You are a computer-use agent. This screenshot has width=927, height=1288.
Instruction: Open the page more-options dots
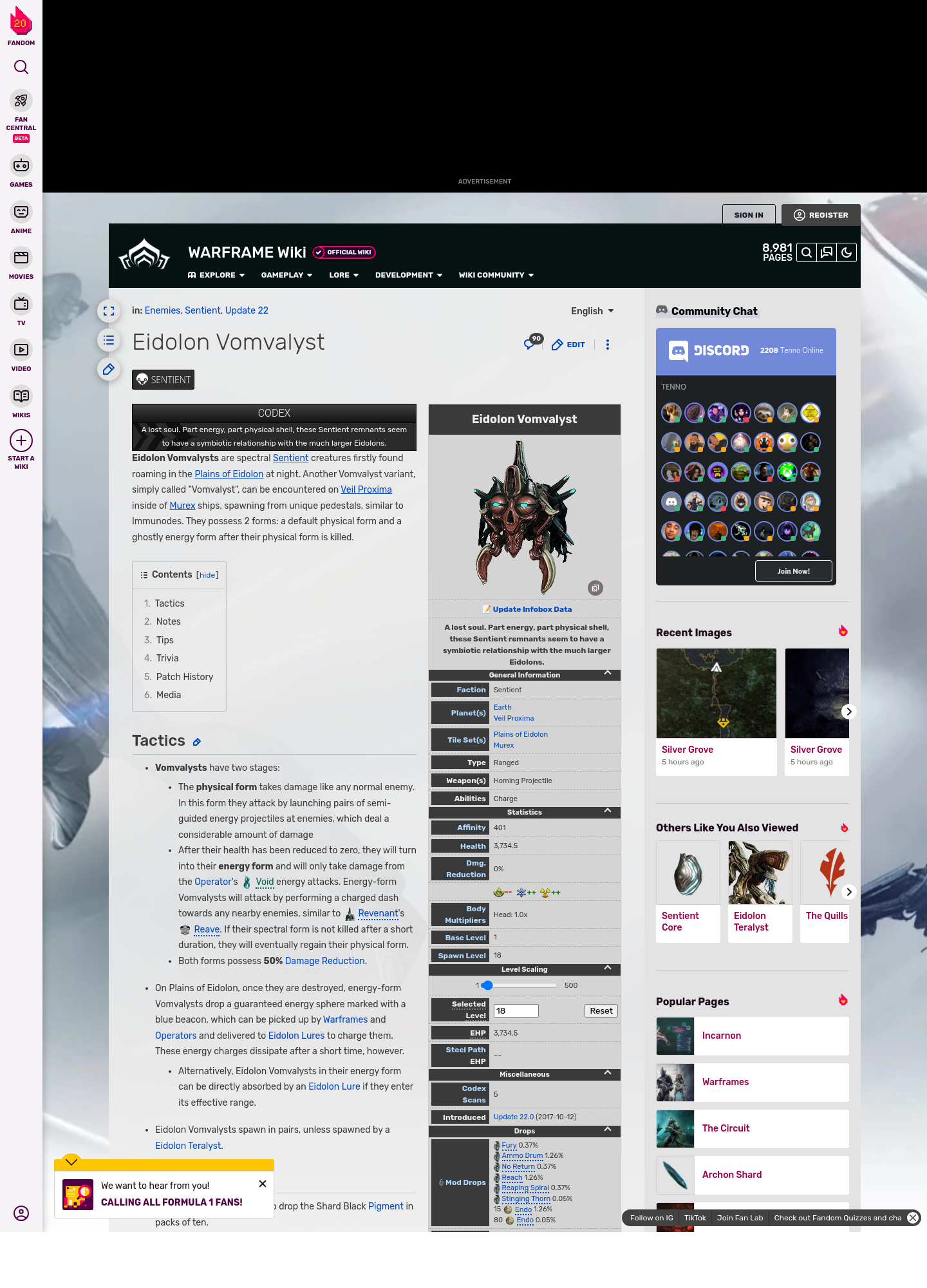[x=608, y=345]
